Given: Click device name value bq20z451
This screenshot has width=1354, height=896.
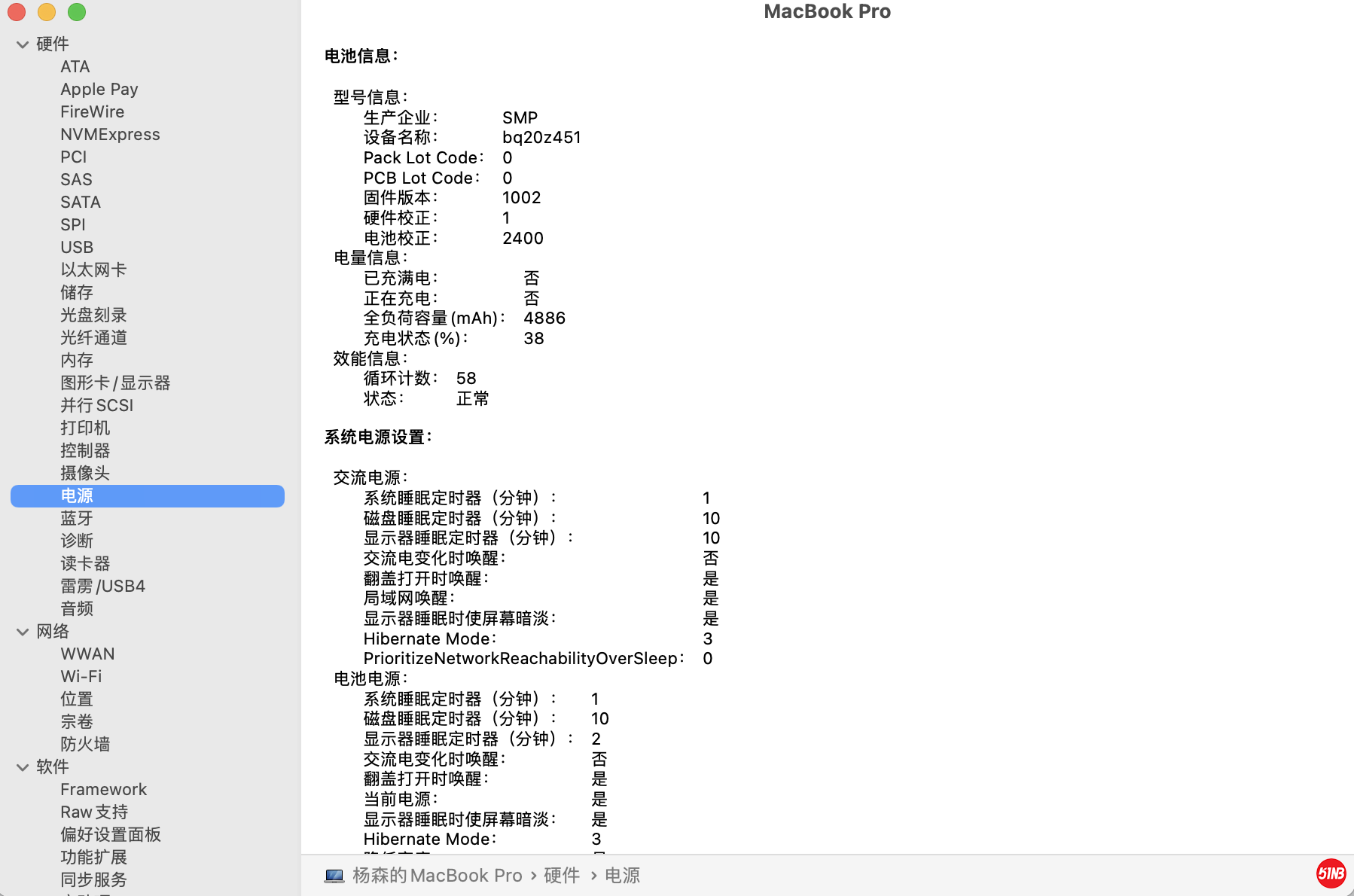Looking at the screenshot, I should pyautogui.click(x=542, y=138).
